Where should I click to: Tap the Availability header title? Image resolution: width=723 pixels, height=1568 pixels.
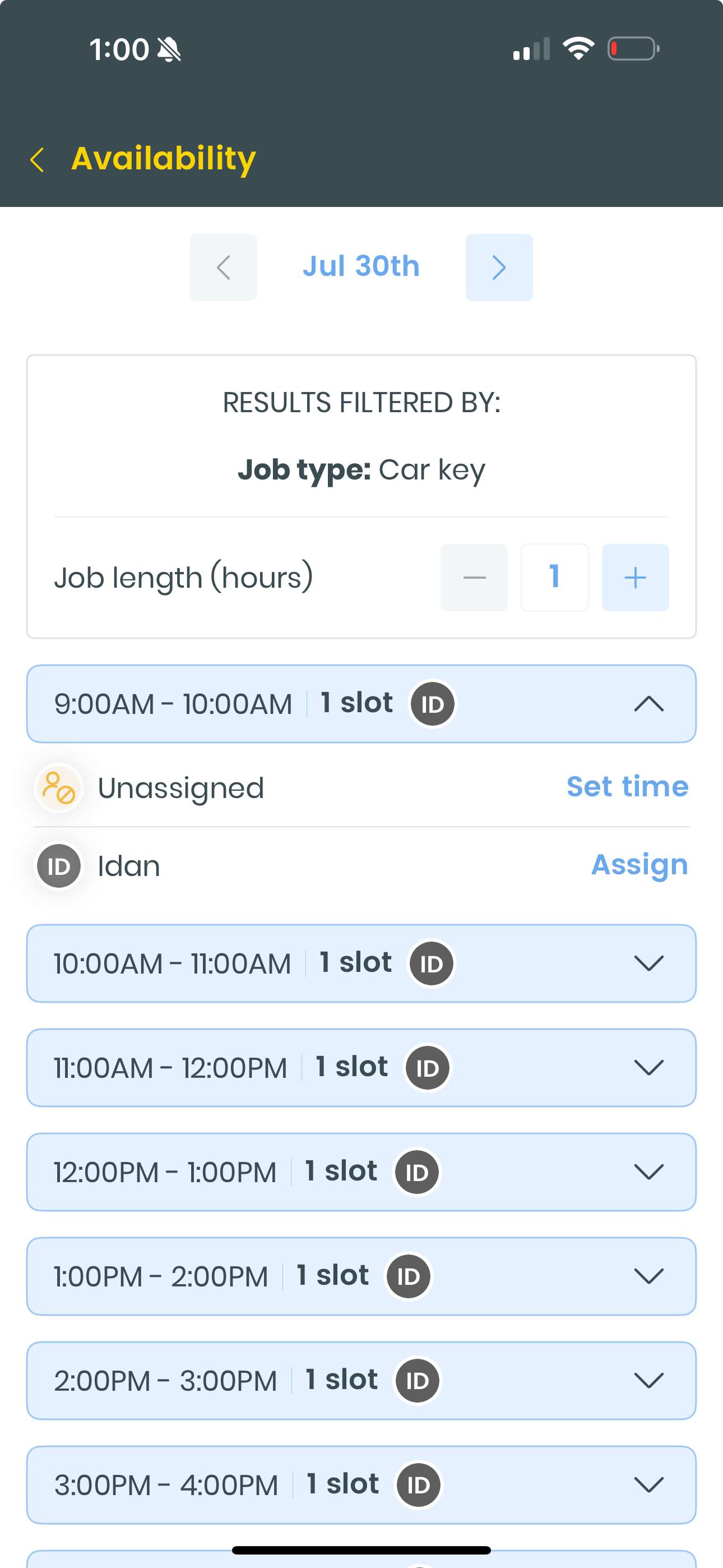[x=164, y=159]
